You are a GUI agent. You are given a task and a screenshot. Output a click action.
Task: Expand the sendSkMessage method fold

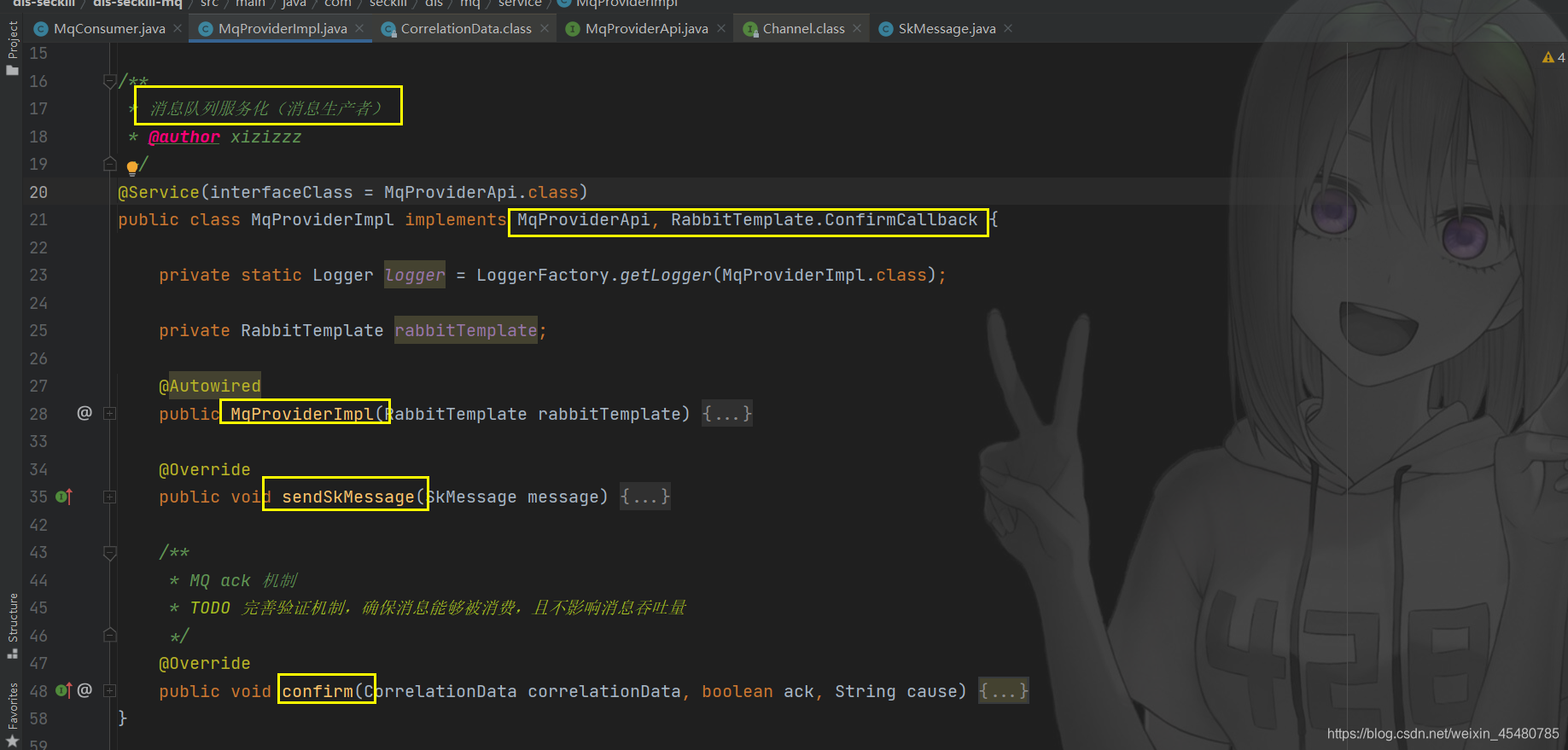109,497
